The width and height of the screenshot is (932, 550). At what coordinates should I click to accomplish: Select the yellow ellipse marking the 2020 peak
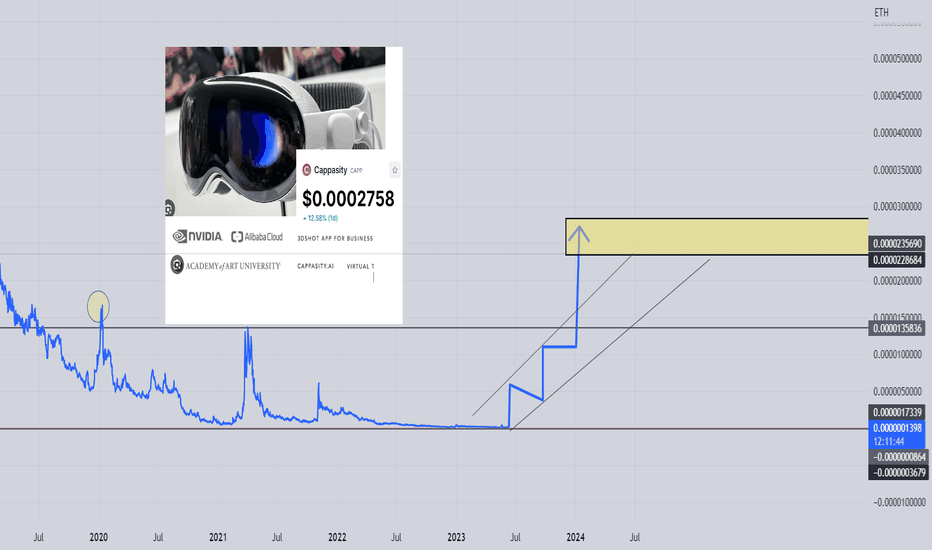[98, 306]
